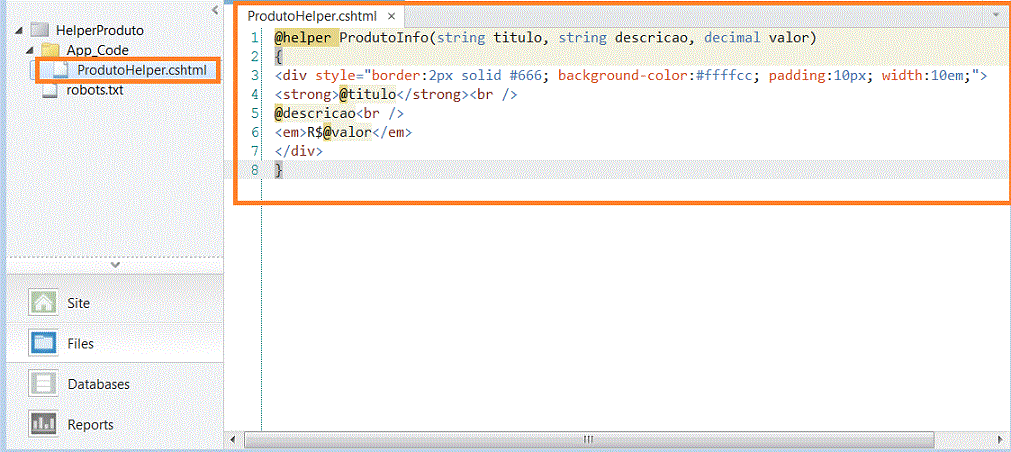Open the Reports workspace icon

click(44, 424)
